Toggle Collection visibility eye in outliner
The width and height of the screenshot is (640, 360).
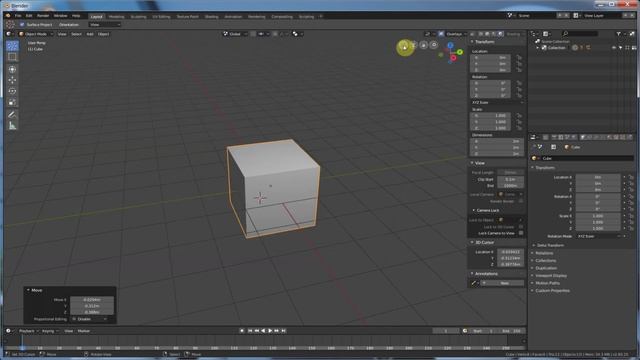click(614, 48)
